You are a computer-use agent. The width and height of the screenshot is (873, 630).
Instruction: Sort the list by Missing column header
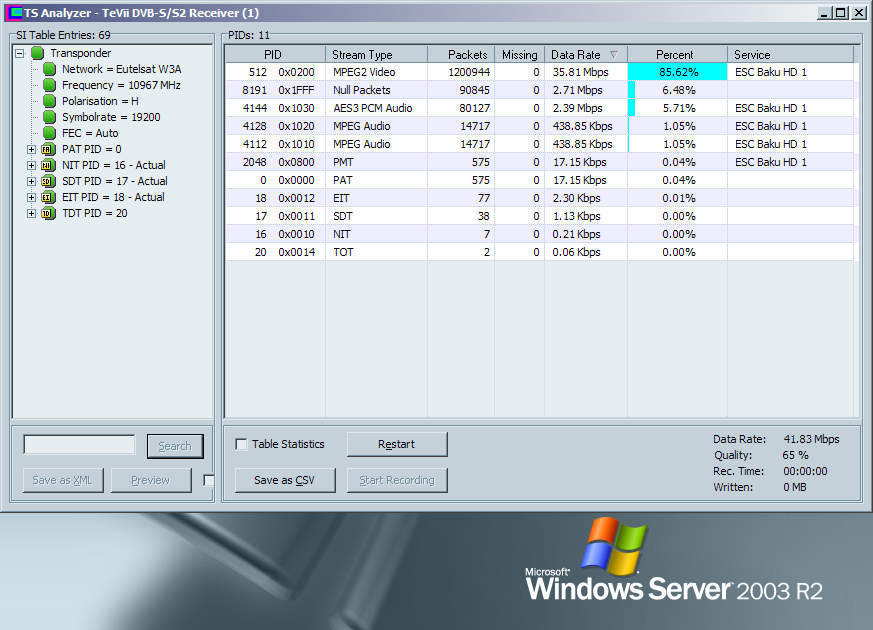519,55
